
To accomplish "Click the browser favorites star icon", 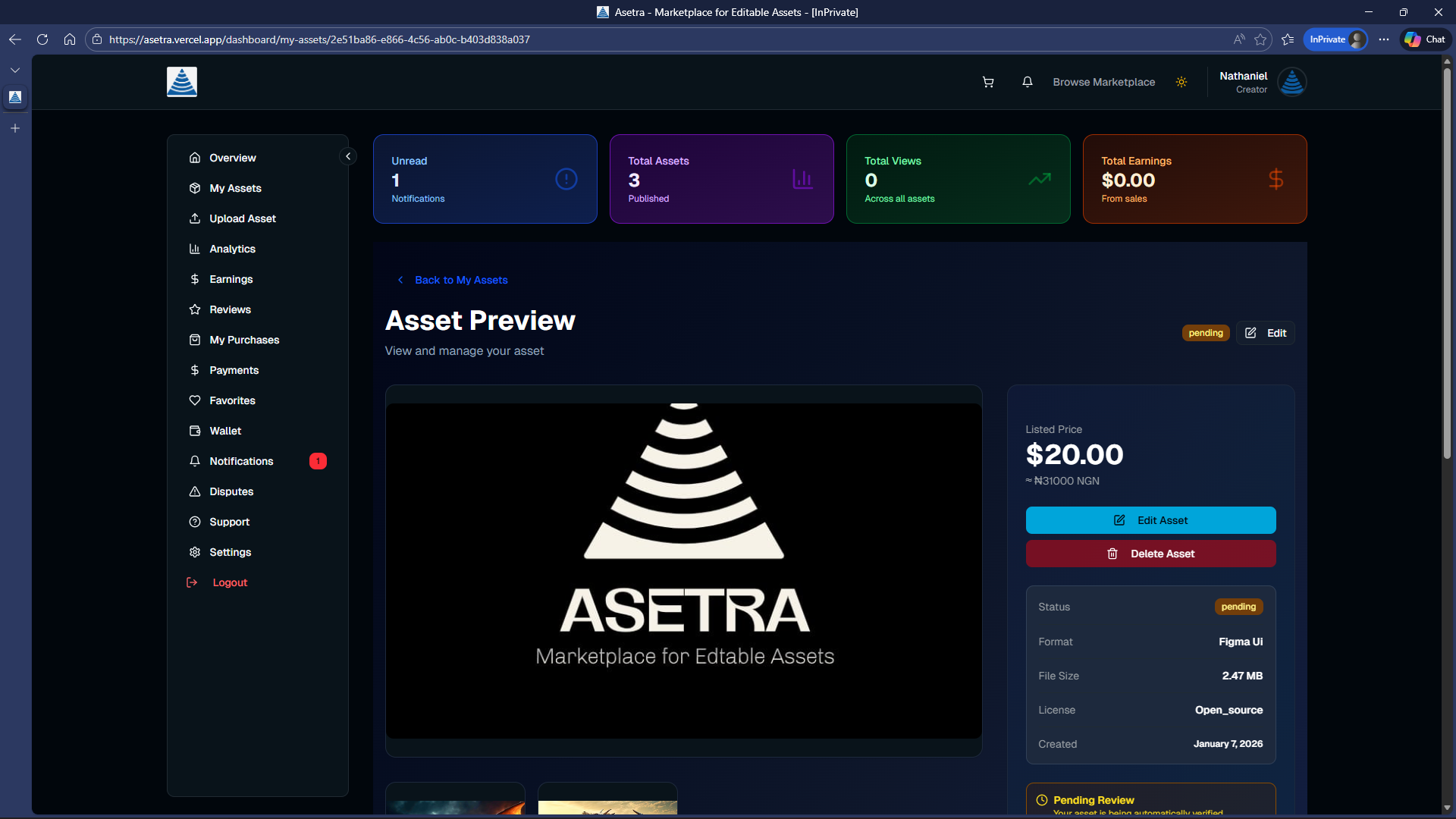I will 1260,39.
